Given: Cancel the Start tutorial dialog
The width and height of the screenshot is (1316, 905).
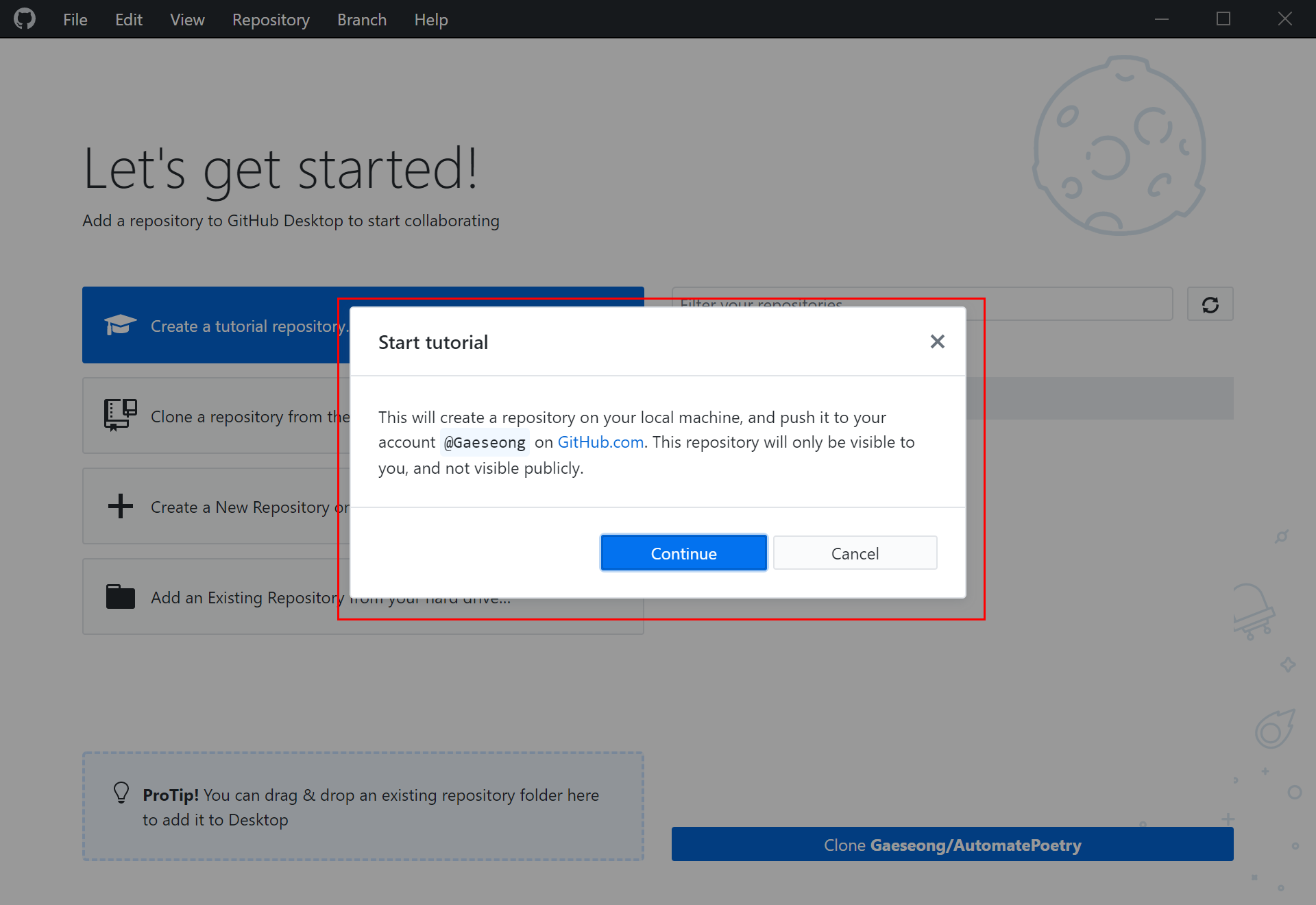Looking at the screenshot, I should (855, 553).
